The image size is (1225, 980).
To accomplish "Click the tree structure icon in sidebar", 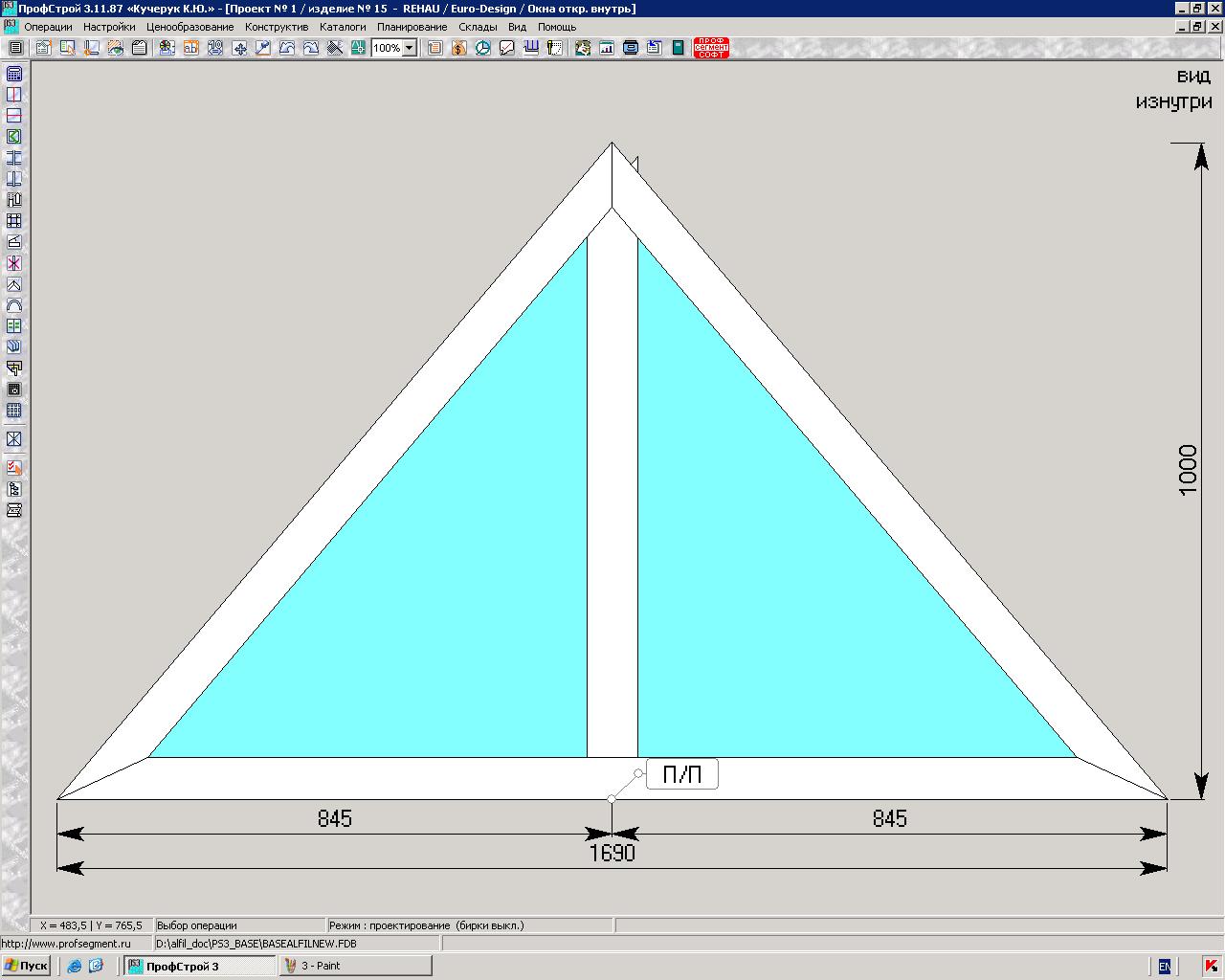I will (x=14, y=489).
